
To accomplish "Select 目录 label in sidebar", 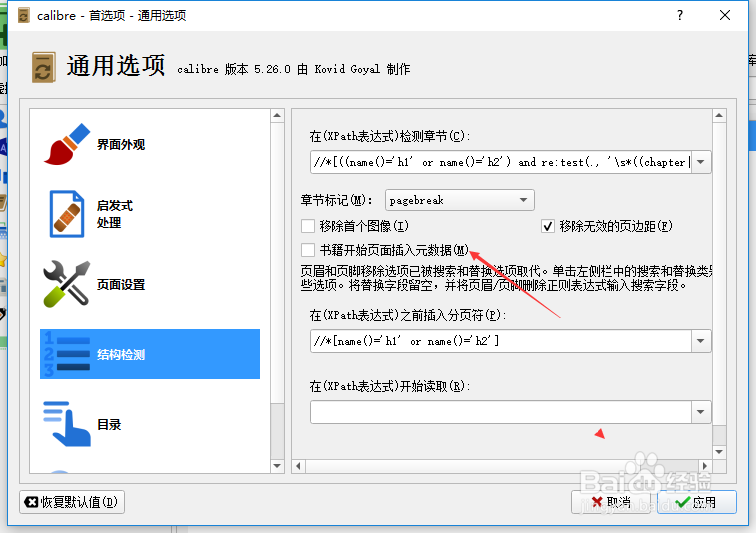I will coord(109,424).
